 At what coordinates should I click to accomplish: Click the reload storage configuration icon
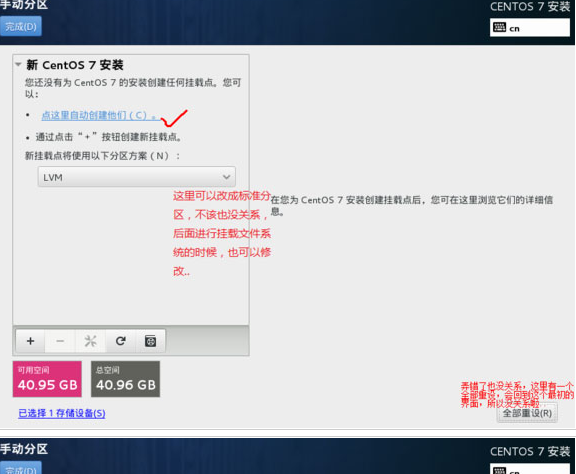[120, 341]
